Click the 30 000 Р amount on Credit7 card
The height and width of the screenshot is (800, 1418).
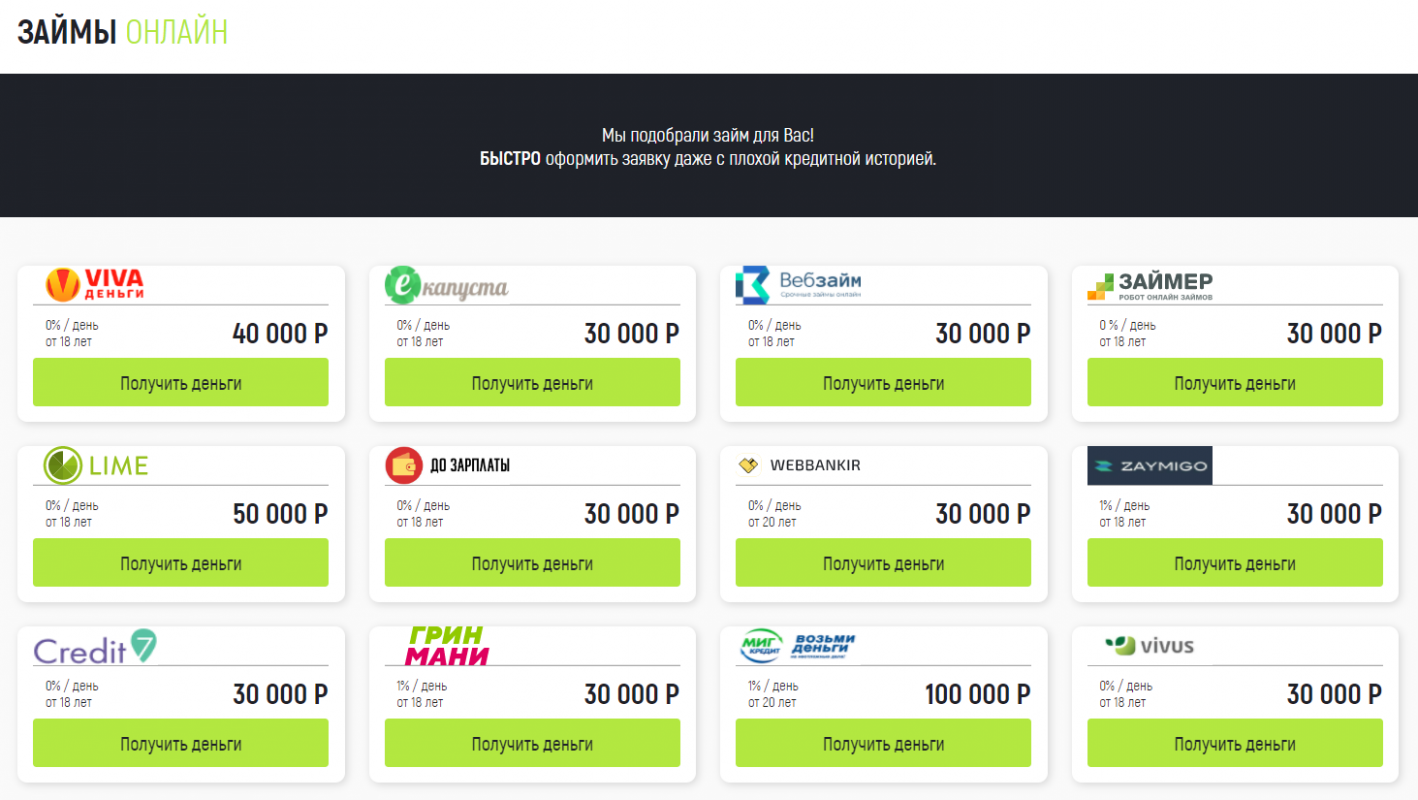280,694
